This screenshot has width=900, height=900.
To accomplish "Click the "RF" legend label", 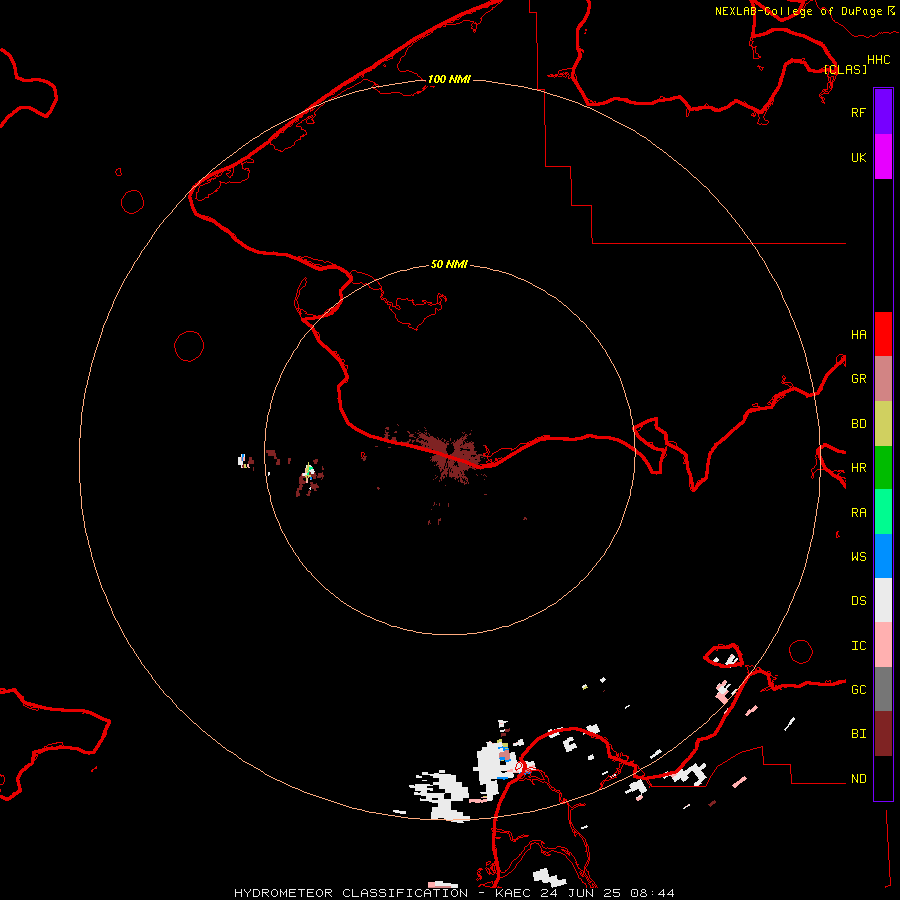I will [858, 112].
